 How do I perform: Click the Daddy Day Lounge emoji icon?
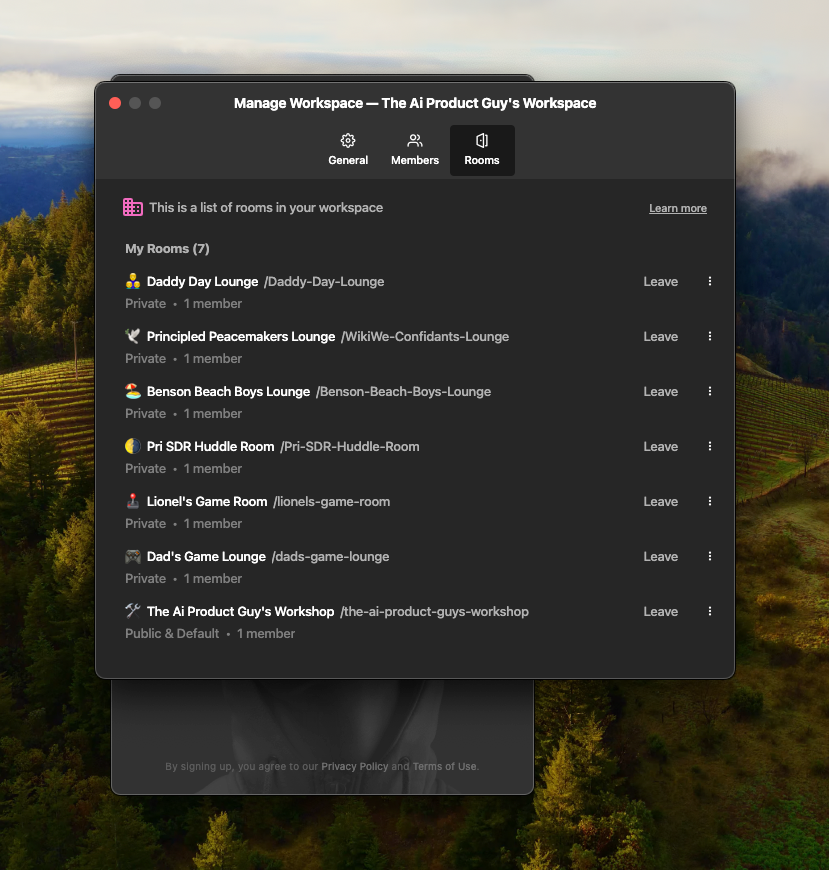pos(133,281)
